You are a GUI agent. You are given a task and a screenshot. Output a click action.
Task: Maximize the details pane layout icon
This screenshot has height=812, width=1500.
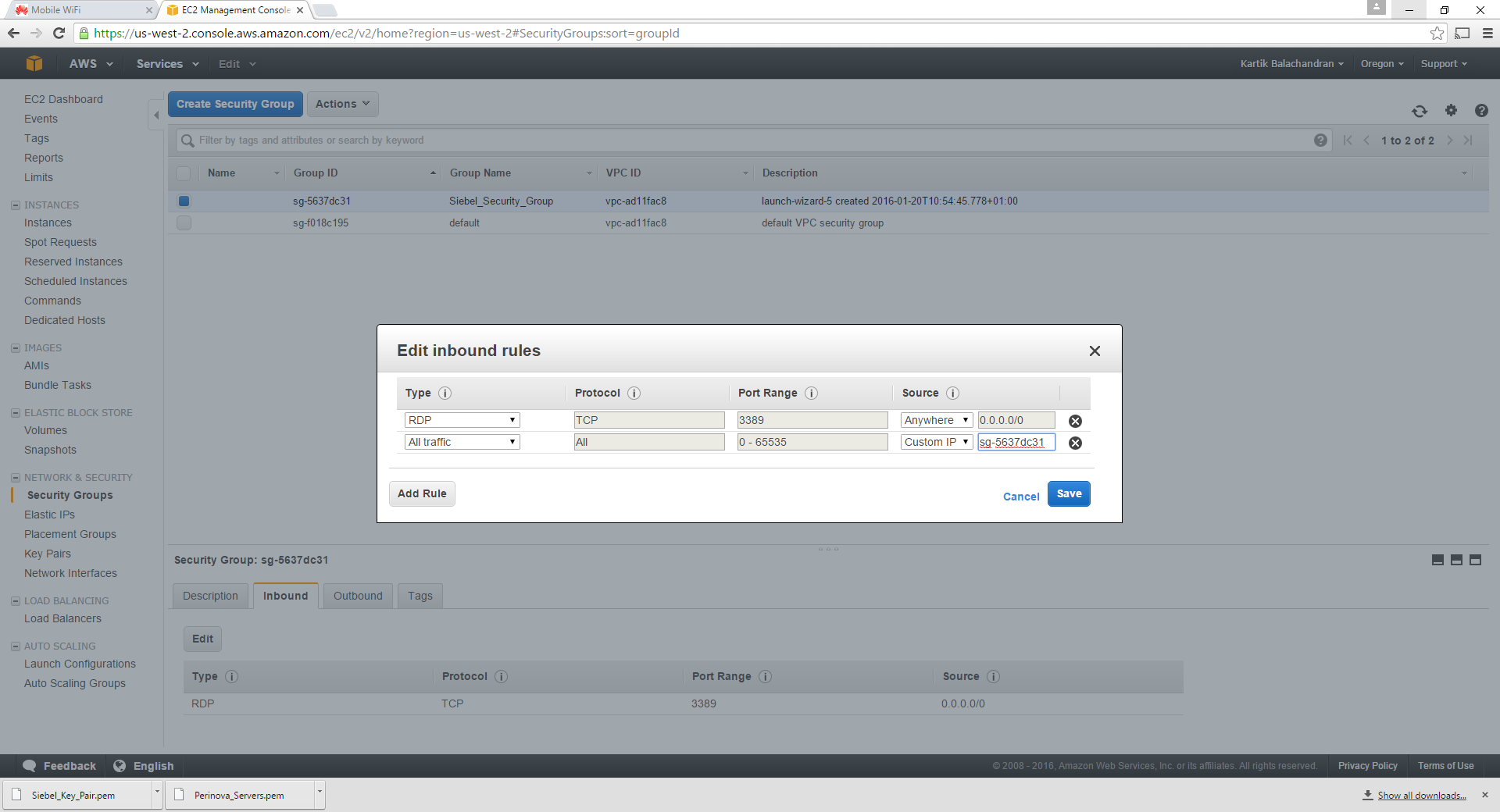(x=1475, y=560)
